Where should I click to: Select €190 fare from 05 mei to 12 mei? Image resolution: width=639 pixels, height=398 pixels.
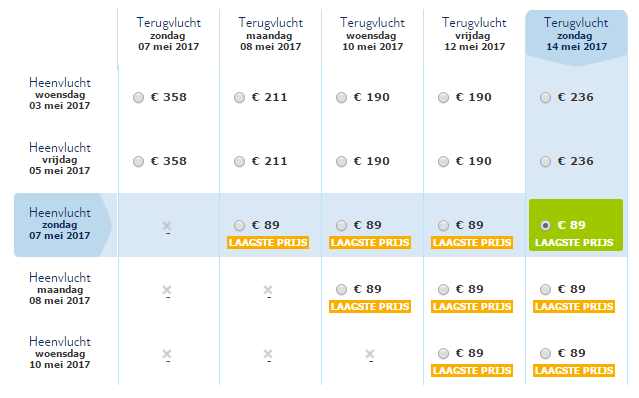pos(443,162)
